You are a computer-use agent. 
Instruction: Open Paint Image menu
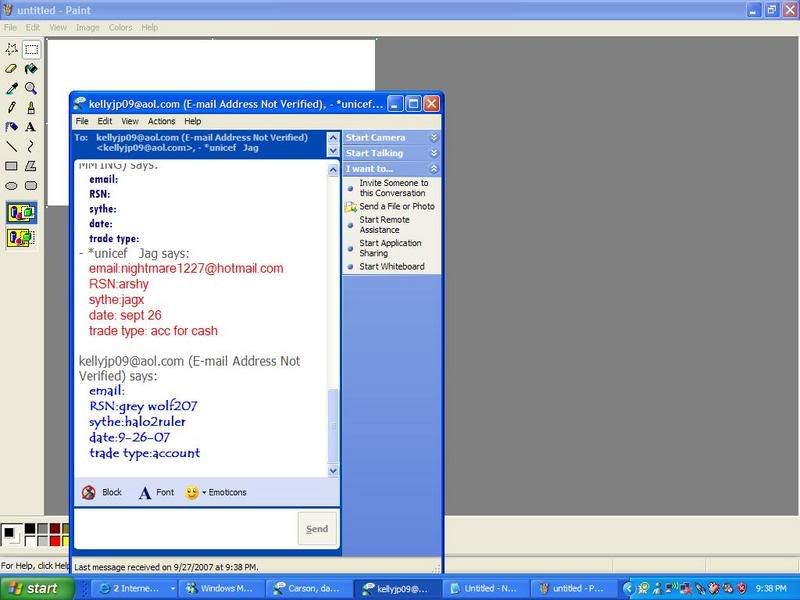(87, 28)
